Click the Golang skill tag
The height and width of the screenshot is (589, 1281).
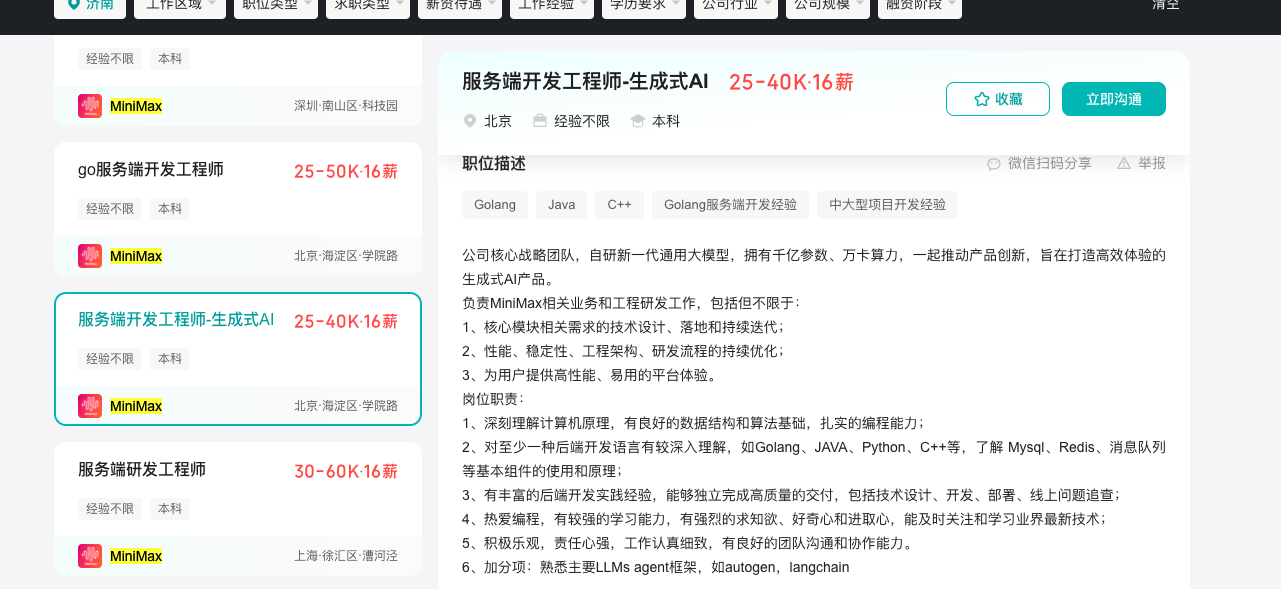point(495,205)
